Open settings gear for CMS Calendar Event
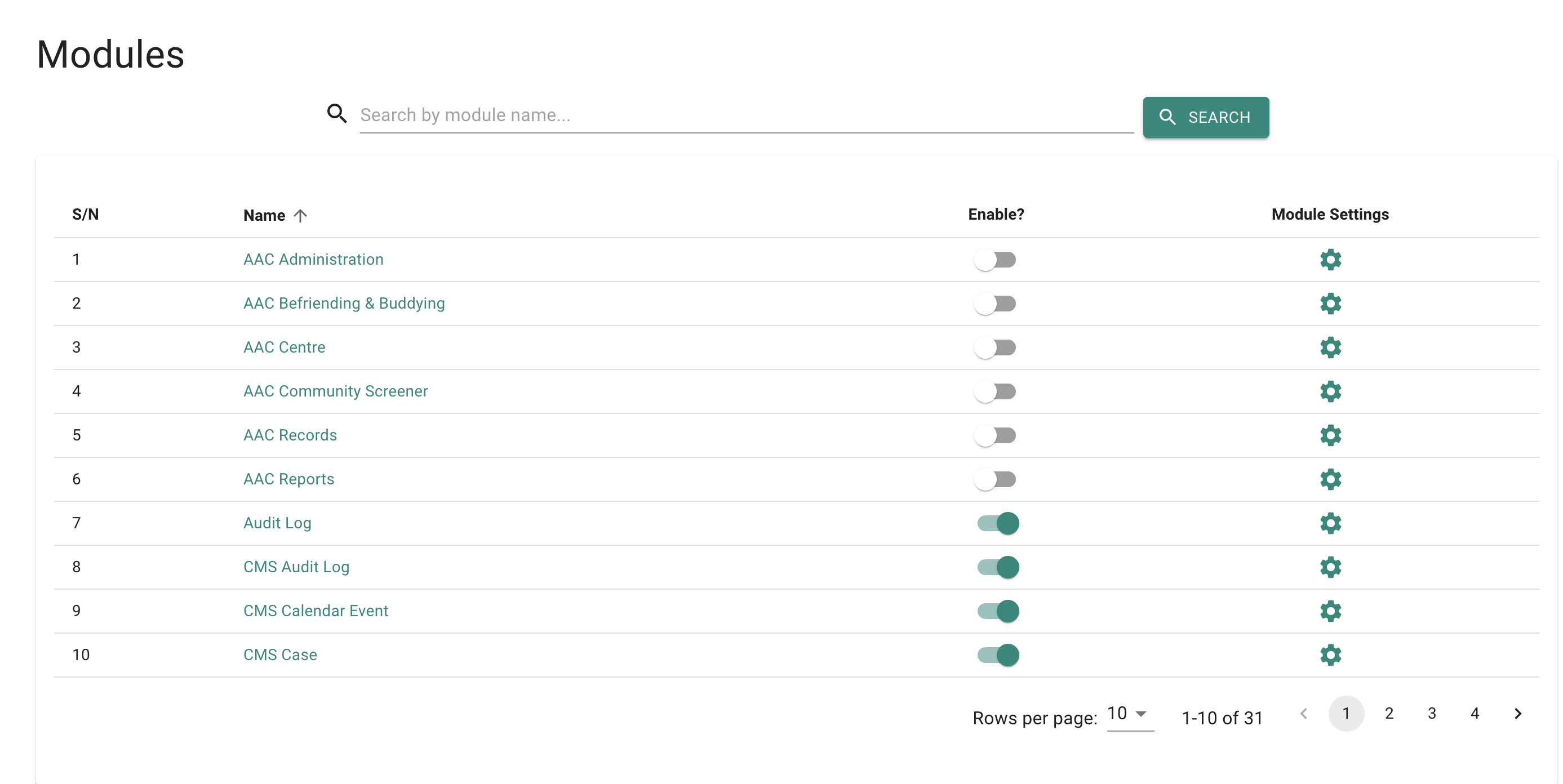The height and width of the screenshot is (784, 1563). [1330, 611]
